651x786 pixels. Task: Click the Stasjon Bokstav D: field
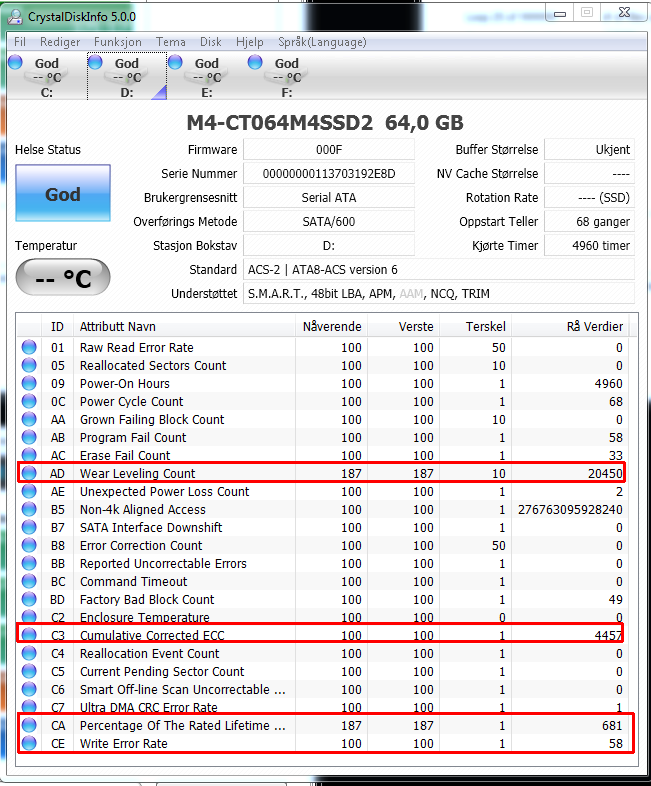[329, 246]
